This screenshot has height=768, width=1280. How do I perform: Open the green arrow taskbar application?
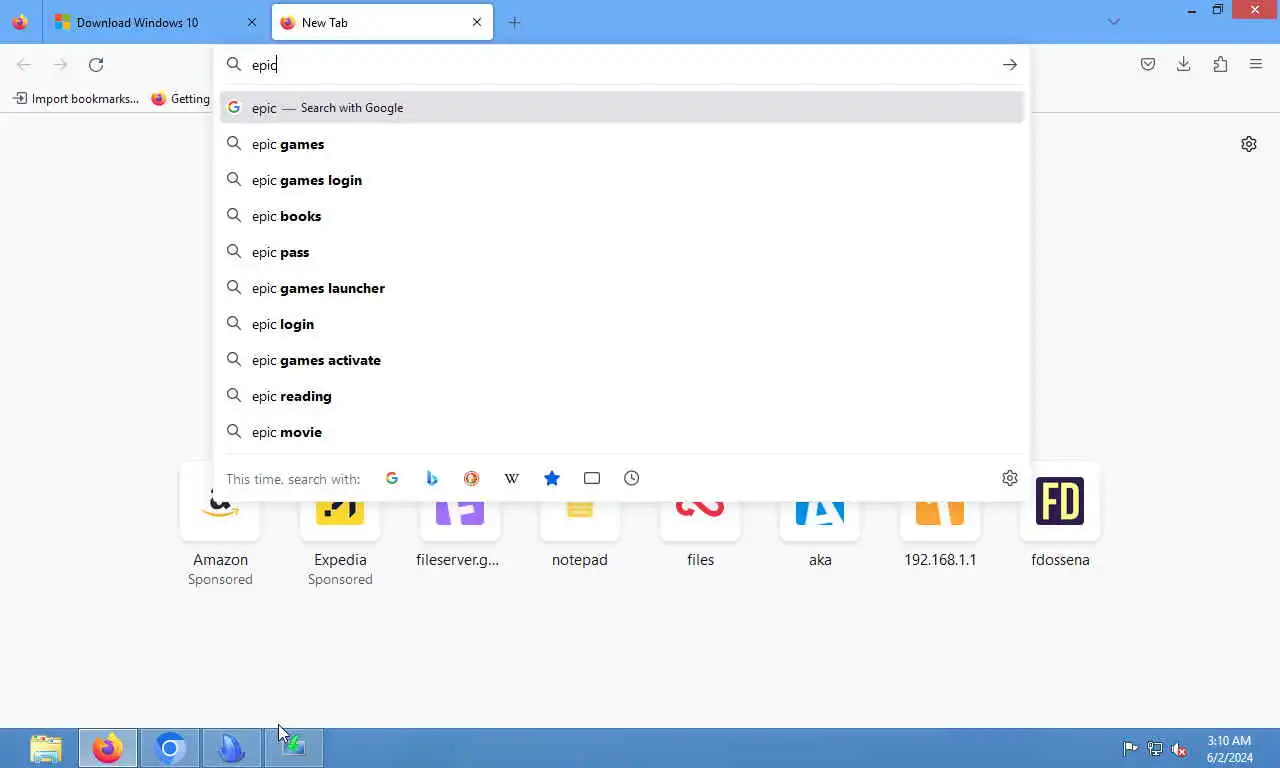coord(294,748)
